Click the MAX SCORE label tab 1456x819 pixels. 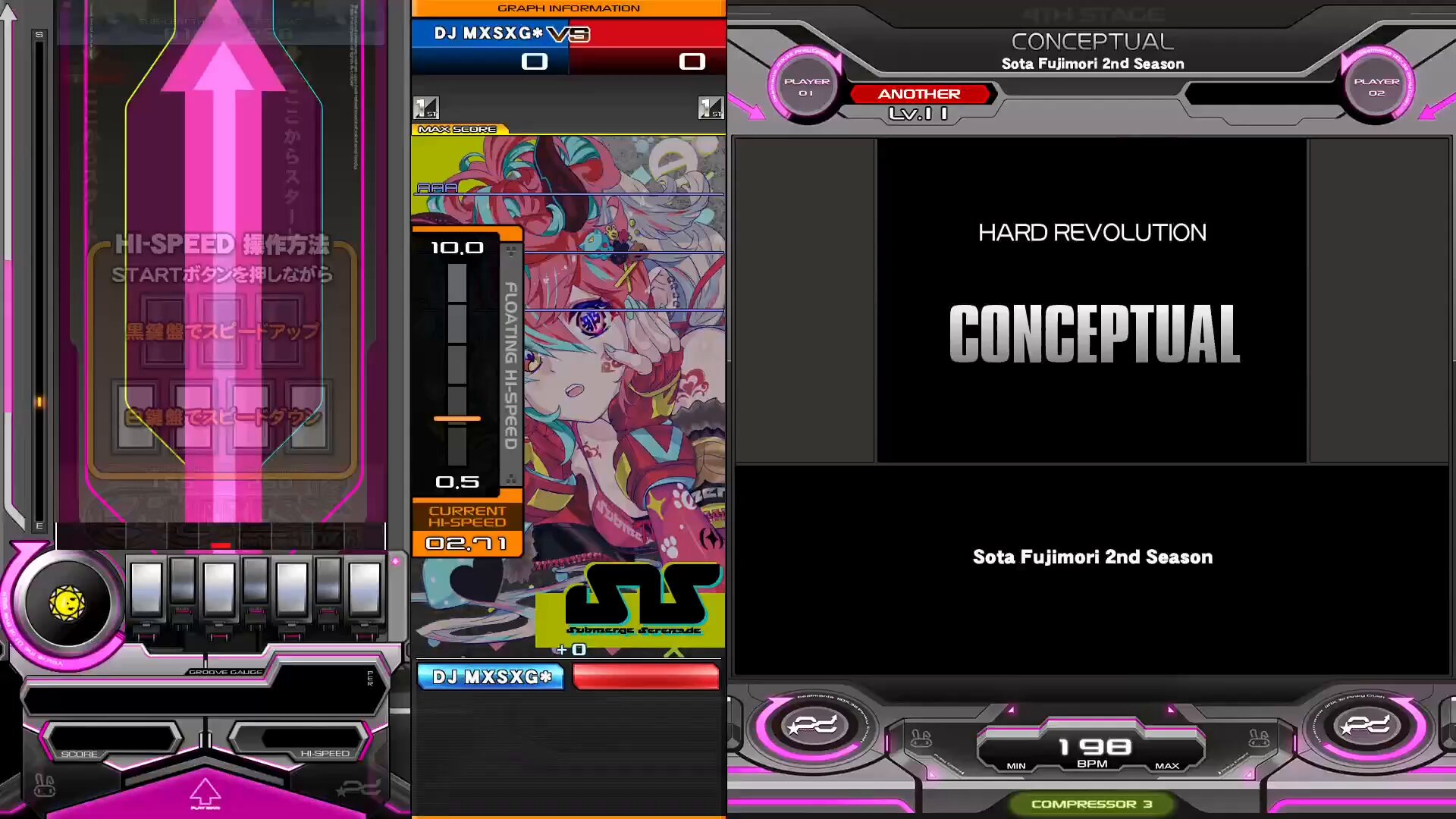pyautogui.click(x=457, y=130)
